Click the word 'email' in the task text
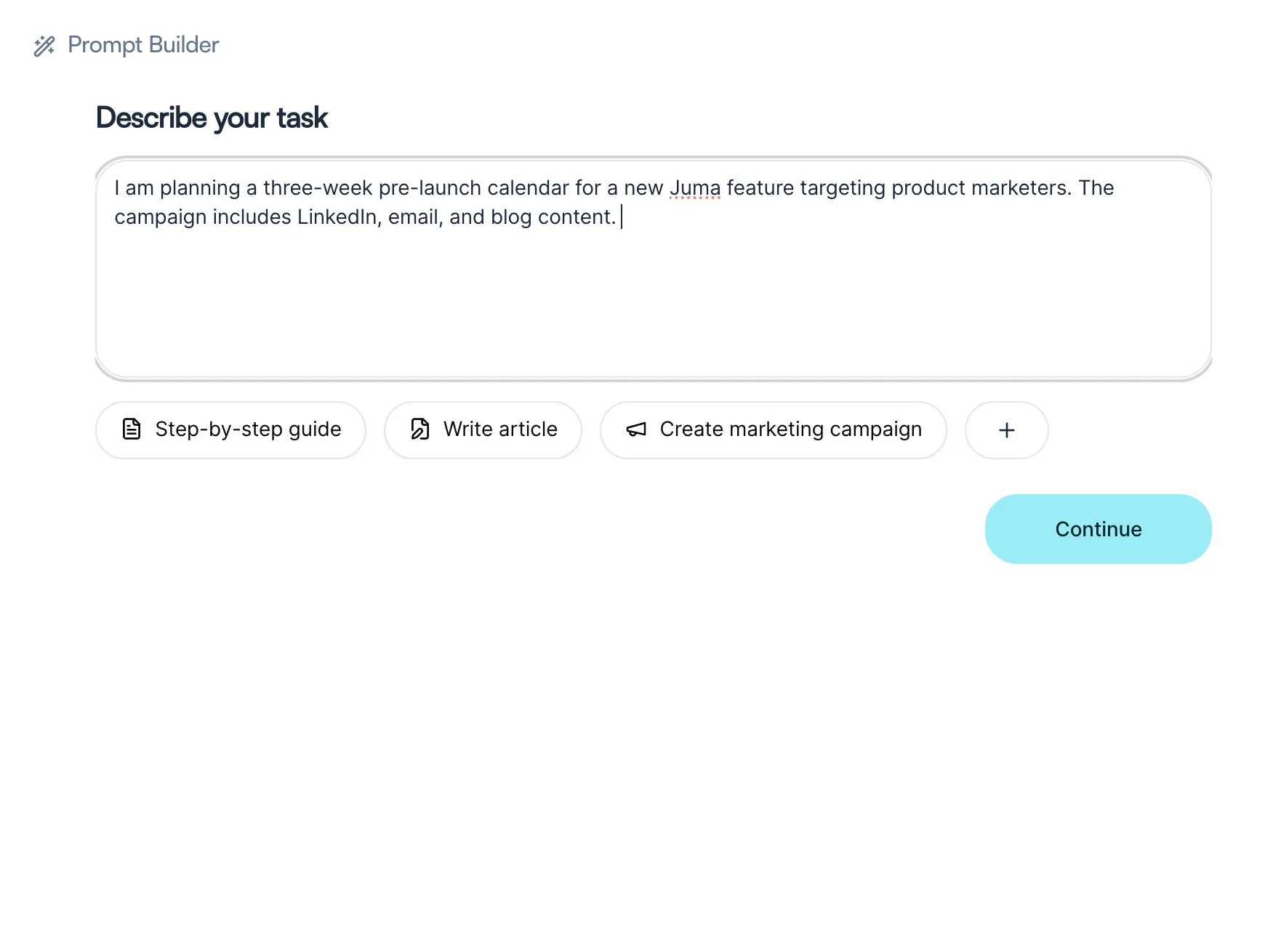 pyautogui.click(x=413, y=217)
